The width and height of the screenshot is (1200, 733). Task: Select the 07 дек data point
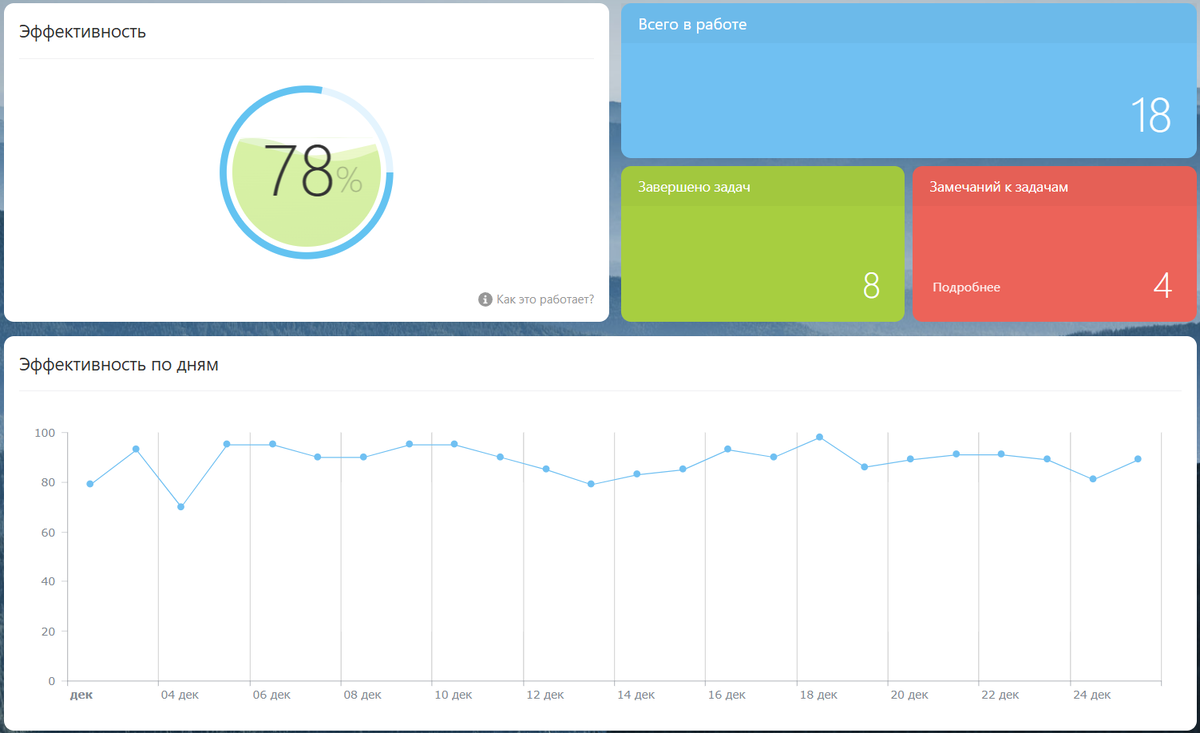[318, 457]
